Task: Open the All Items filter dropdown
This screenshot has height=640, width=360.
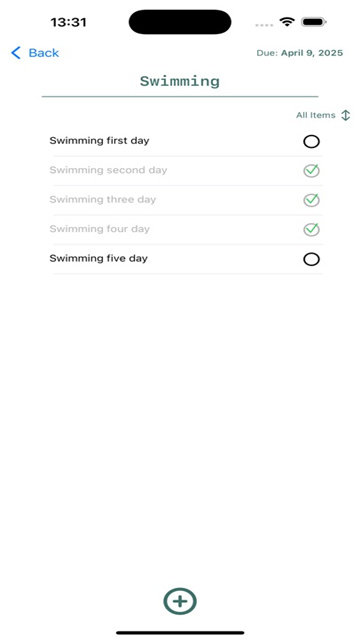Action: tap(323, 115)
